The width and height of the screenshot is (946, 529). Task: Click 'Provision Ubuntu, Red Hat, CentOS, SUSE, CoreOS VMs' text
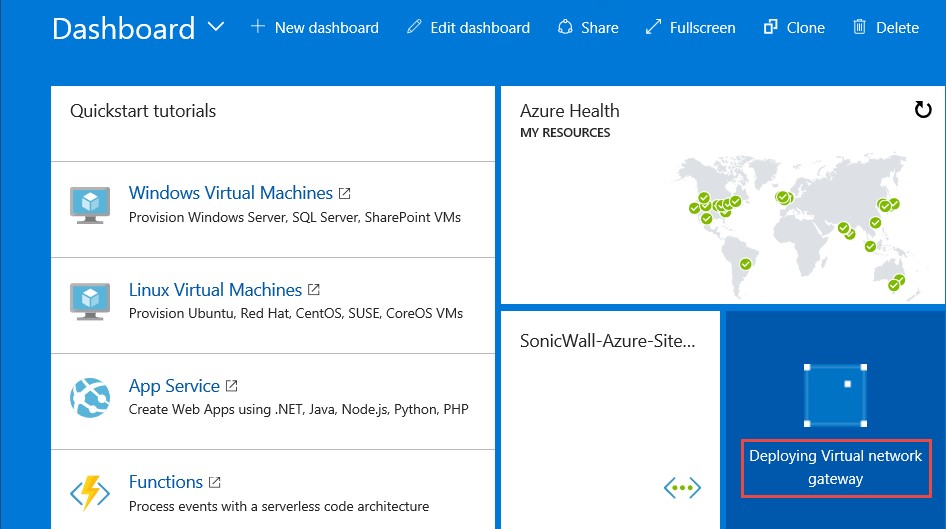click(296, 314)
